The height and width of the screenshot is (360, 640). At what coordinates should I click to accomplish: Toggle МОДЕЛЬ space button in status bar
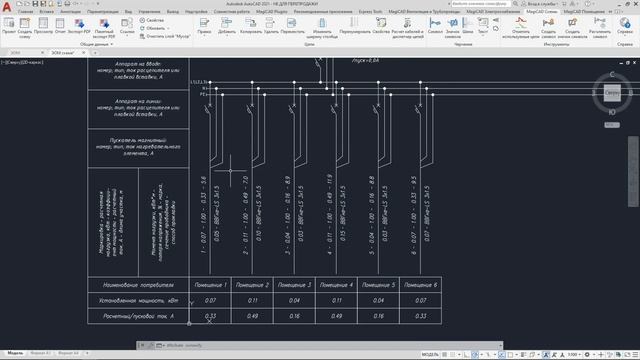[x=430, y=355]
